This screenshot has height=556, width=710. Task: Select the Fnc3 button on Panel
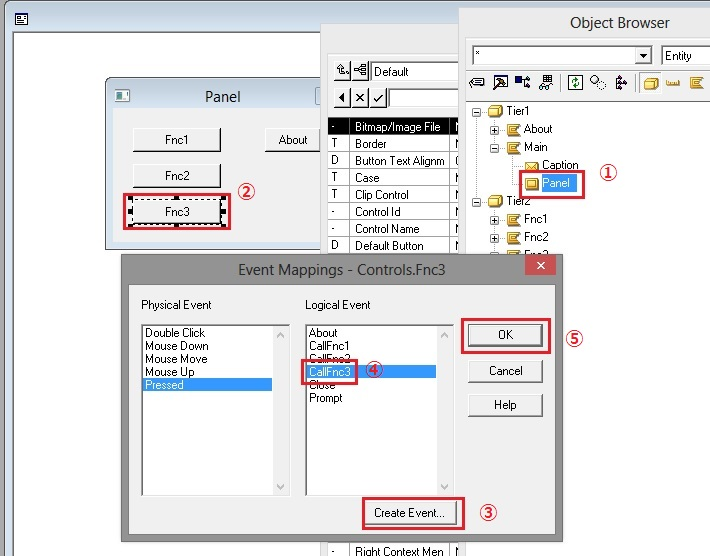[x=177, y=211]
